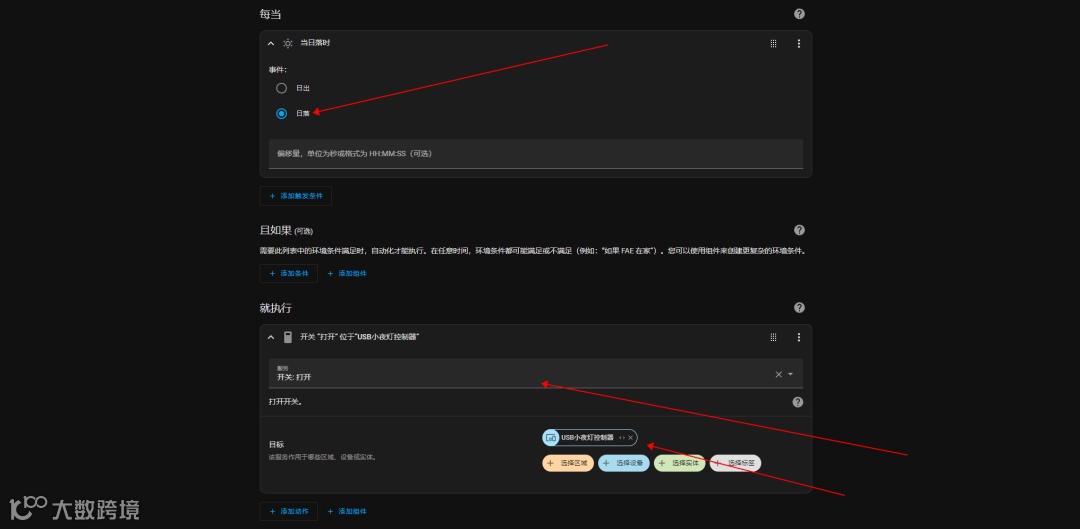
Task: Expand the USB小夜灯控制器 target chip
Action: [621, 437]
